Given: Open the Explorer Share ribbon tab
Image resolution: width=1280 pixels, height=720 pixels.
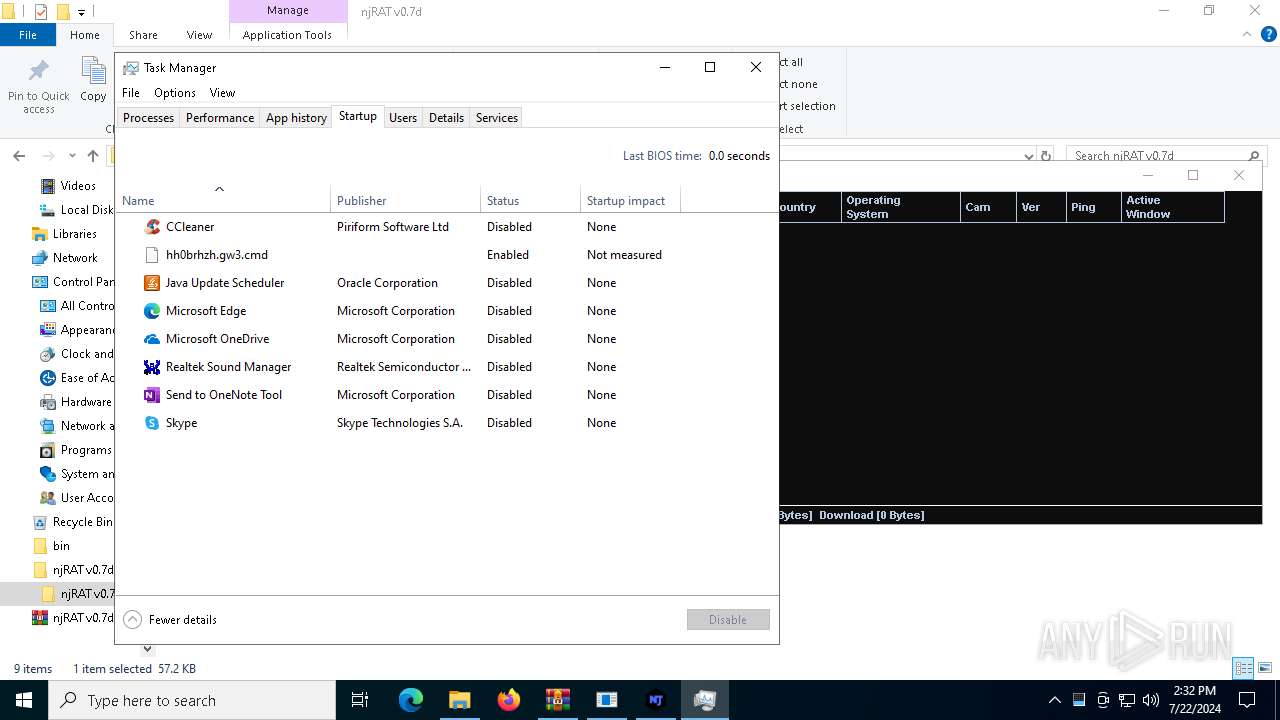Looking at the screenshot, I should click(x=143, y=34).
